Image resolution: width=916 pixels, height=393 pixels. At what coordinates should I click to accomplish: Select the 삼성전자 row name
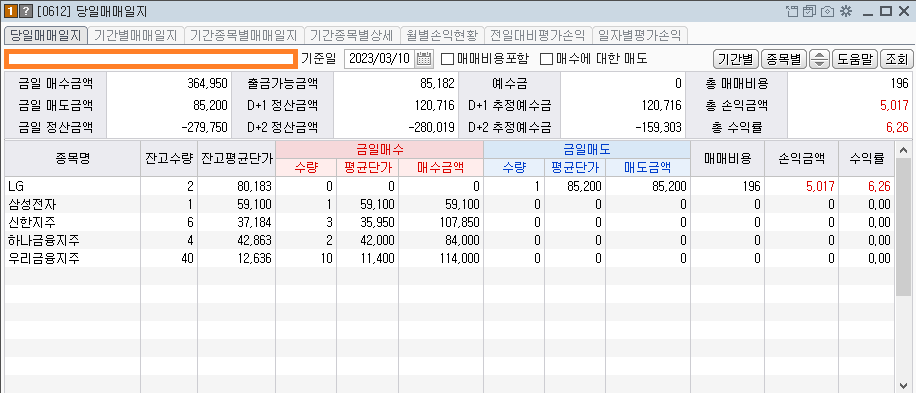(33, 204)
